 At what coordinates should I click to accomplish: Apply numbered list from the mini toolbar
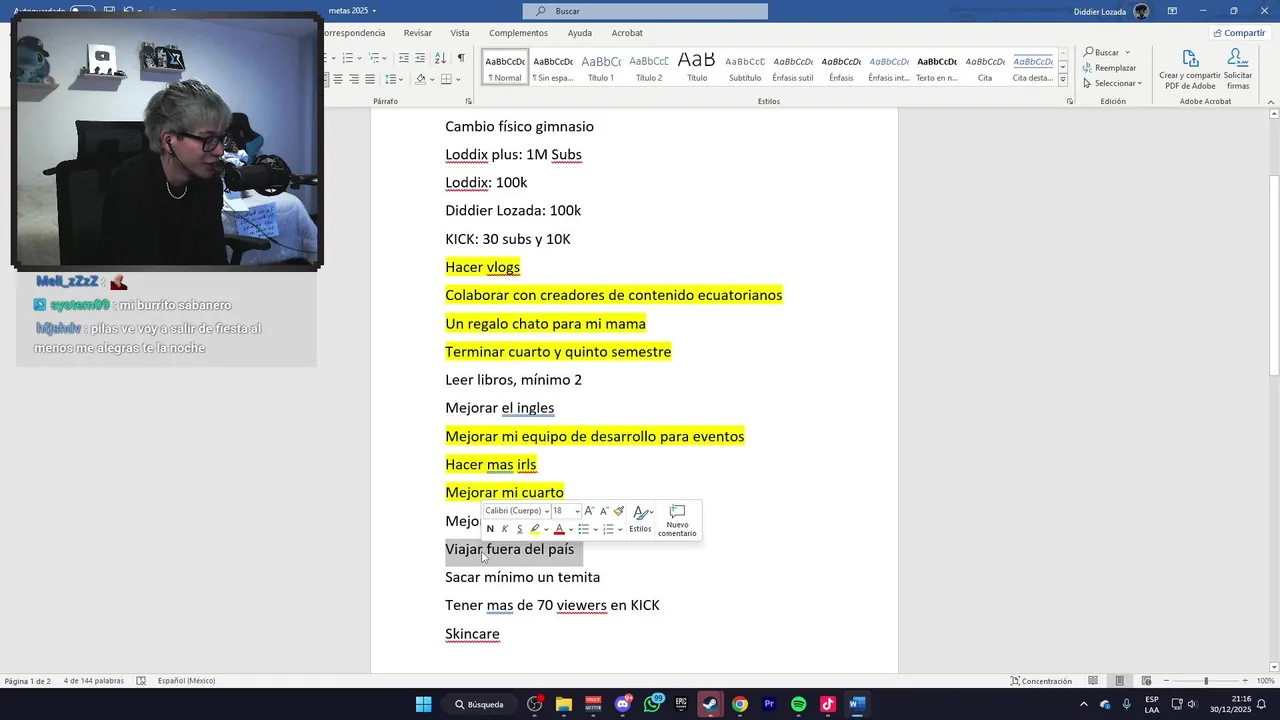click(x=608, y=529)
